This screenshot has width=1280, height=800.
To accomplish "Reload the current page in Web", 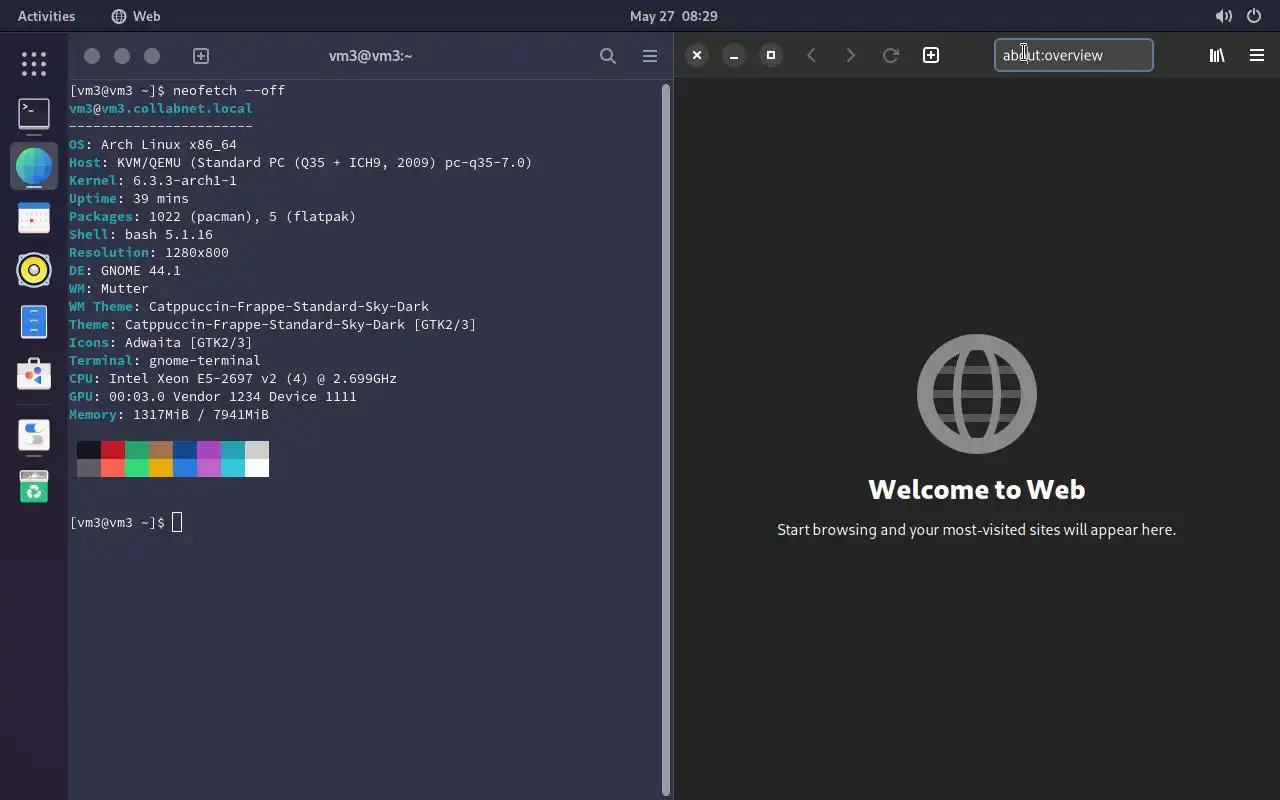I will click(x=890, y=55).
